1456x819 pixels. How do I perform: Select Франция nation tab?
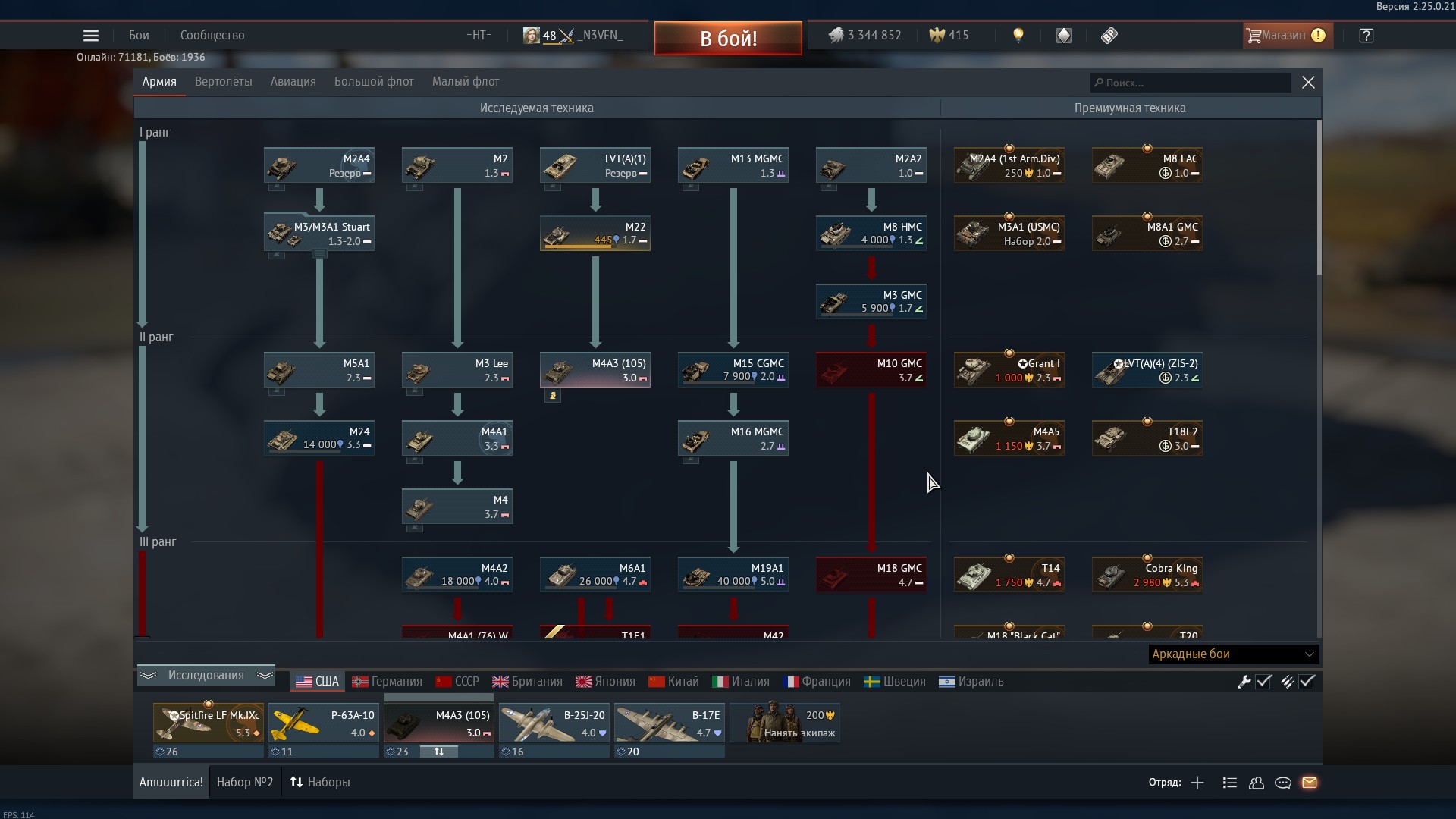817,682
